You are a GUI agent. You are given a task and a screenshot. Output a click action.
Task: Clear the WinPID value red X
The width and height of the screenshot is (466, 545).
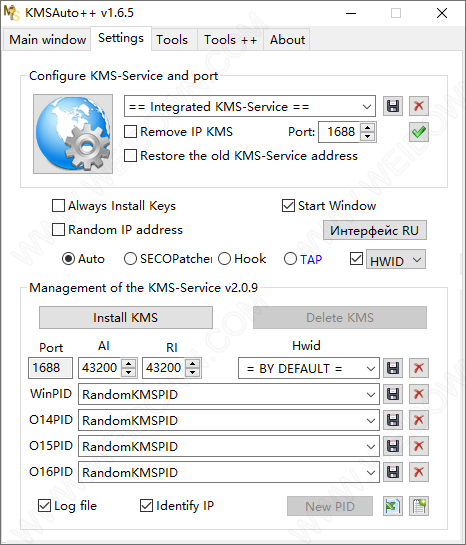419,394
